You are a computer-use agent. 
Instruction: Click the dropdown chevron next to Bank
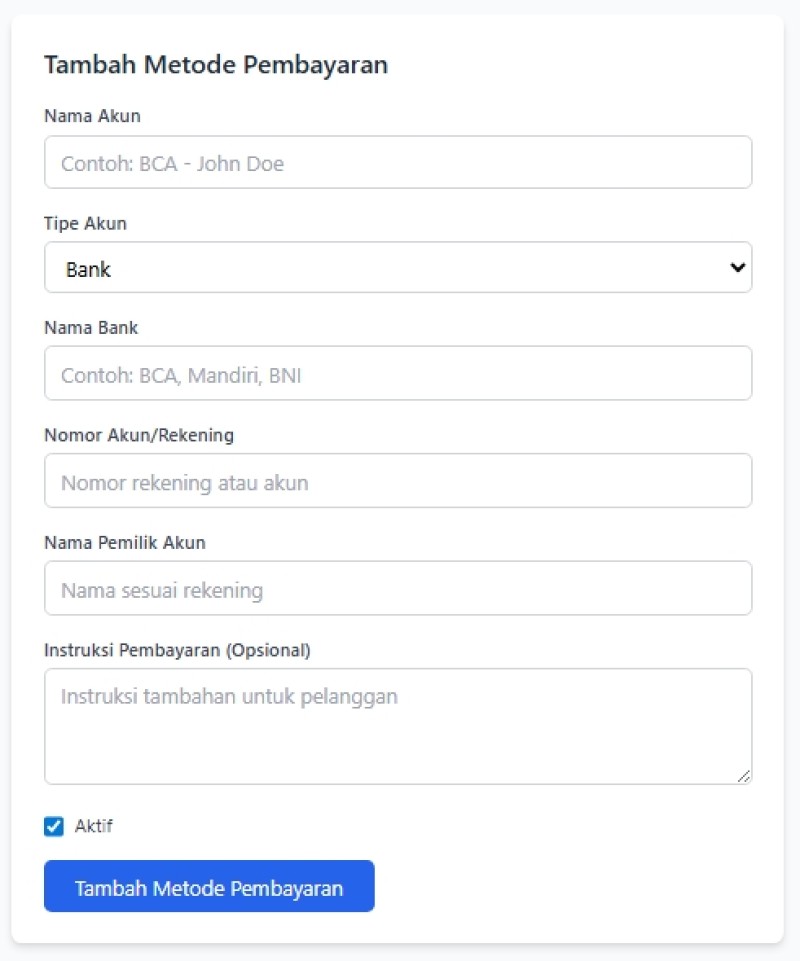click(738, 267)
